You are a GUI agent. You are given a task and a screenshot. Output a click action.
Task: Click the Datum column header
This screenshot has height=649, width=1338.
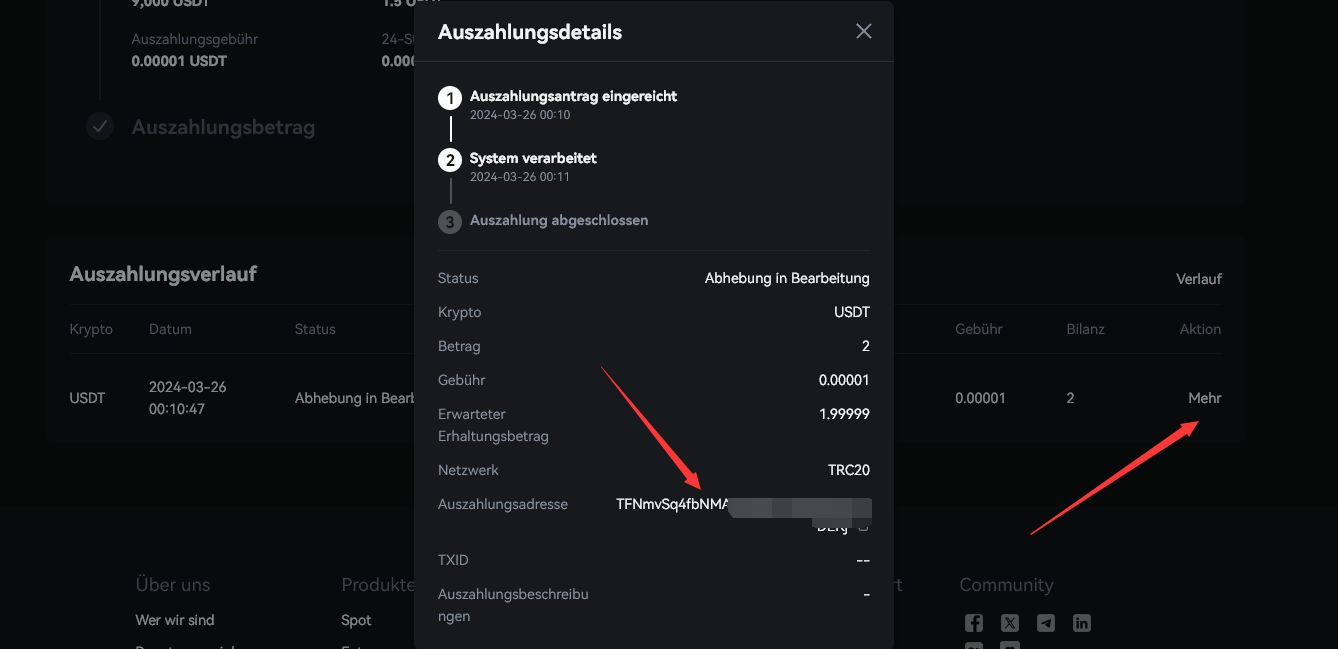pos(170,329)
